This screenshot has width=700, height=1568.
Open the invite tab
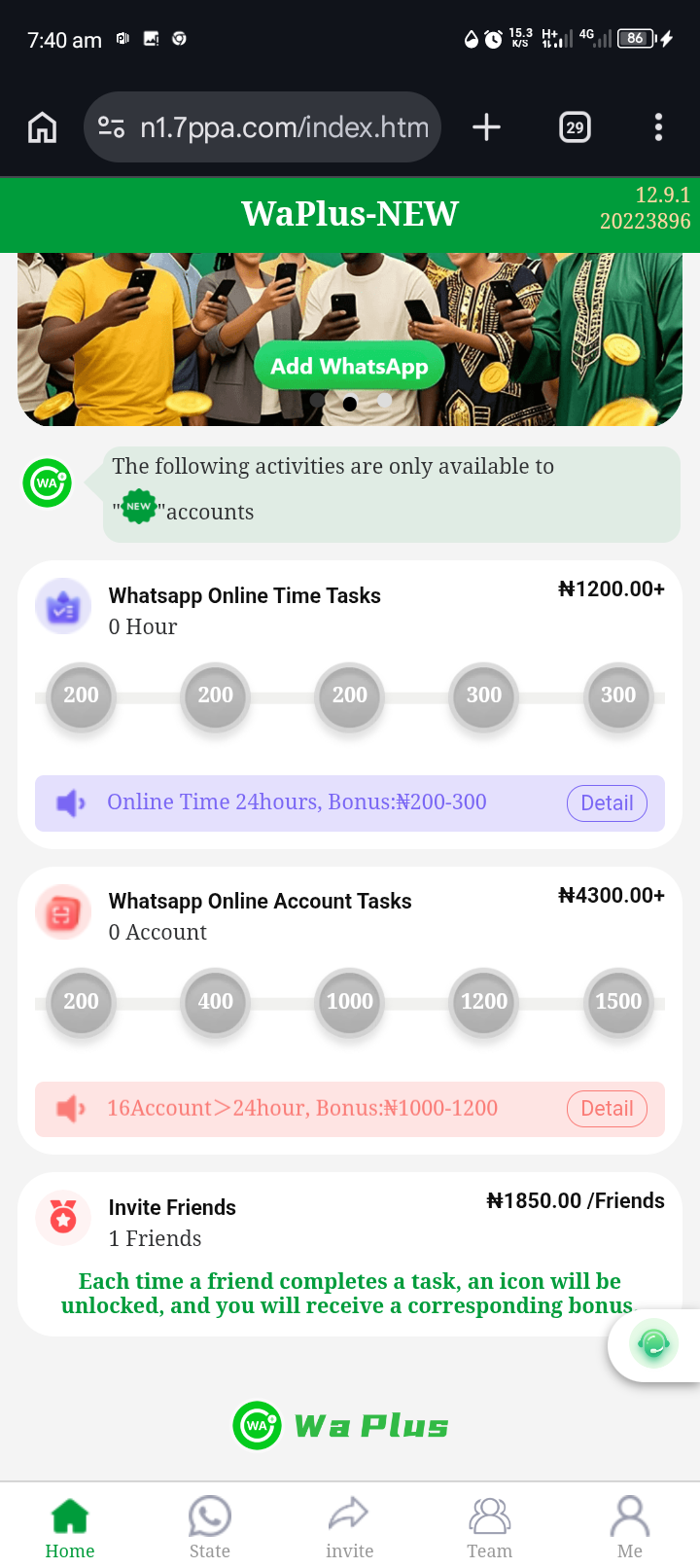(x=350, y=1527)
